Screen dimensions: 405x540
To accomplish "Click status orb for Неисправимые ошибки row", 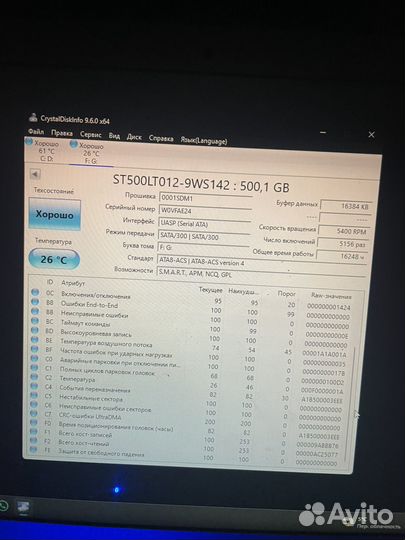I will pos(35,311).
